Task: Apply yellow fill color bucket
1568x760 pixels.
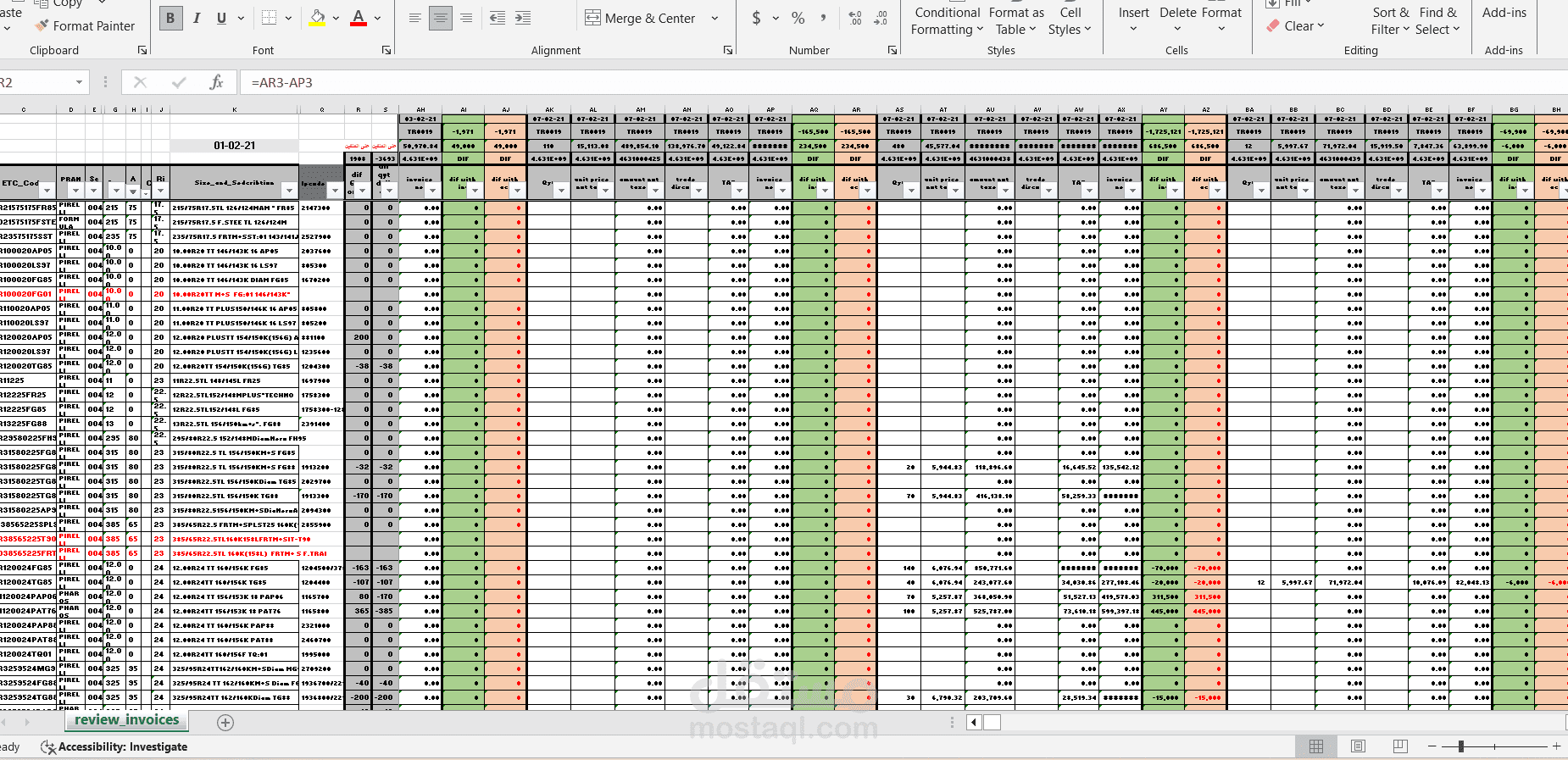Action: pos(317,18)
